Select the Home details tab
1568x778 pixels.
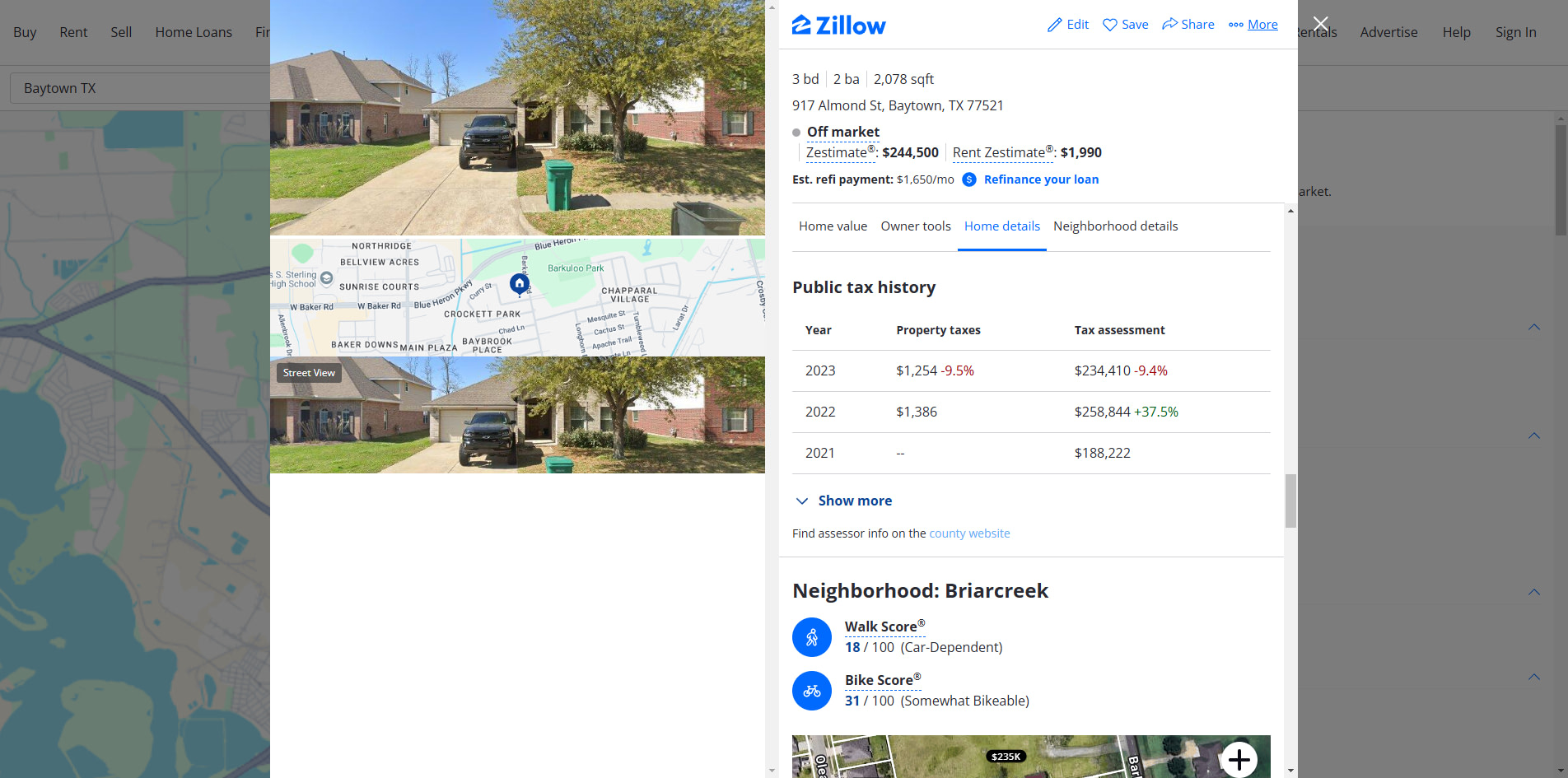(1002, 226)
